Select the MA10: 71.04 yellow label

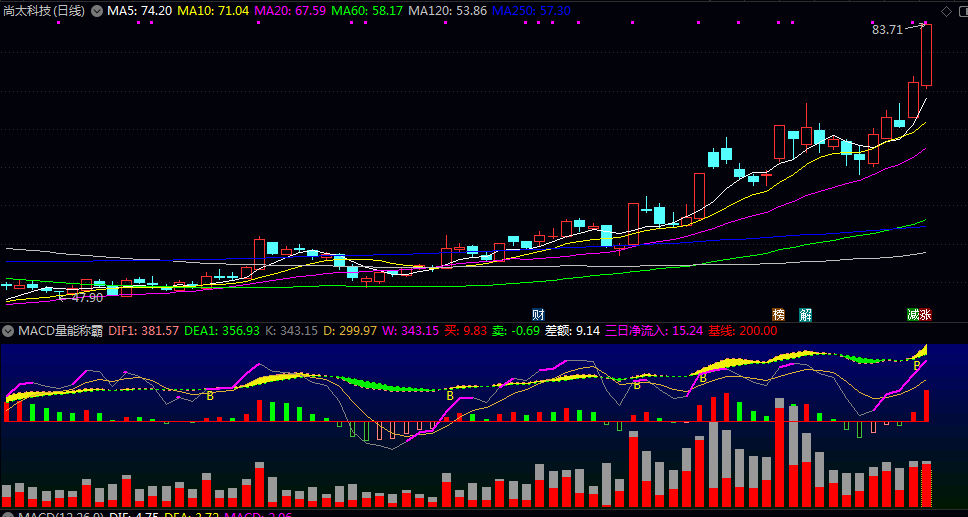(x=214, y=11)
